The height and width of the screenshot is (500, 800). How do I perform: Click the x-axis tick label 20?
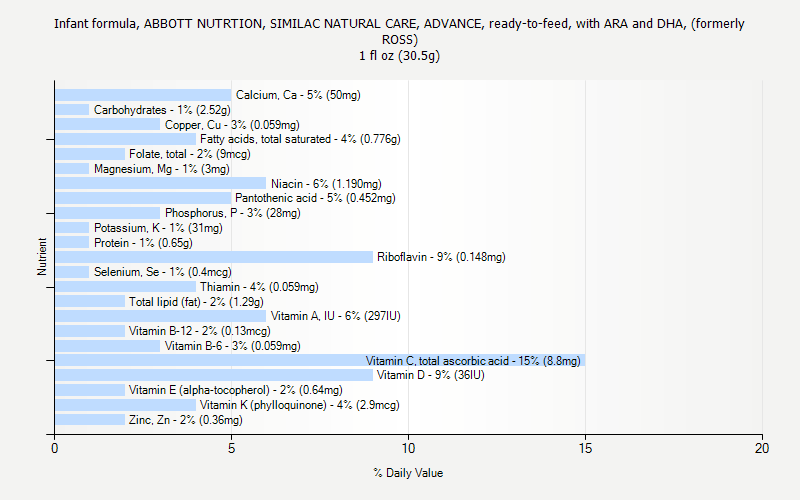tap(762, 448)
